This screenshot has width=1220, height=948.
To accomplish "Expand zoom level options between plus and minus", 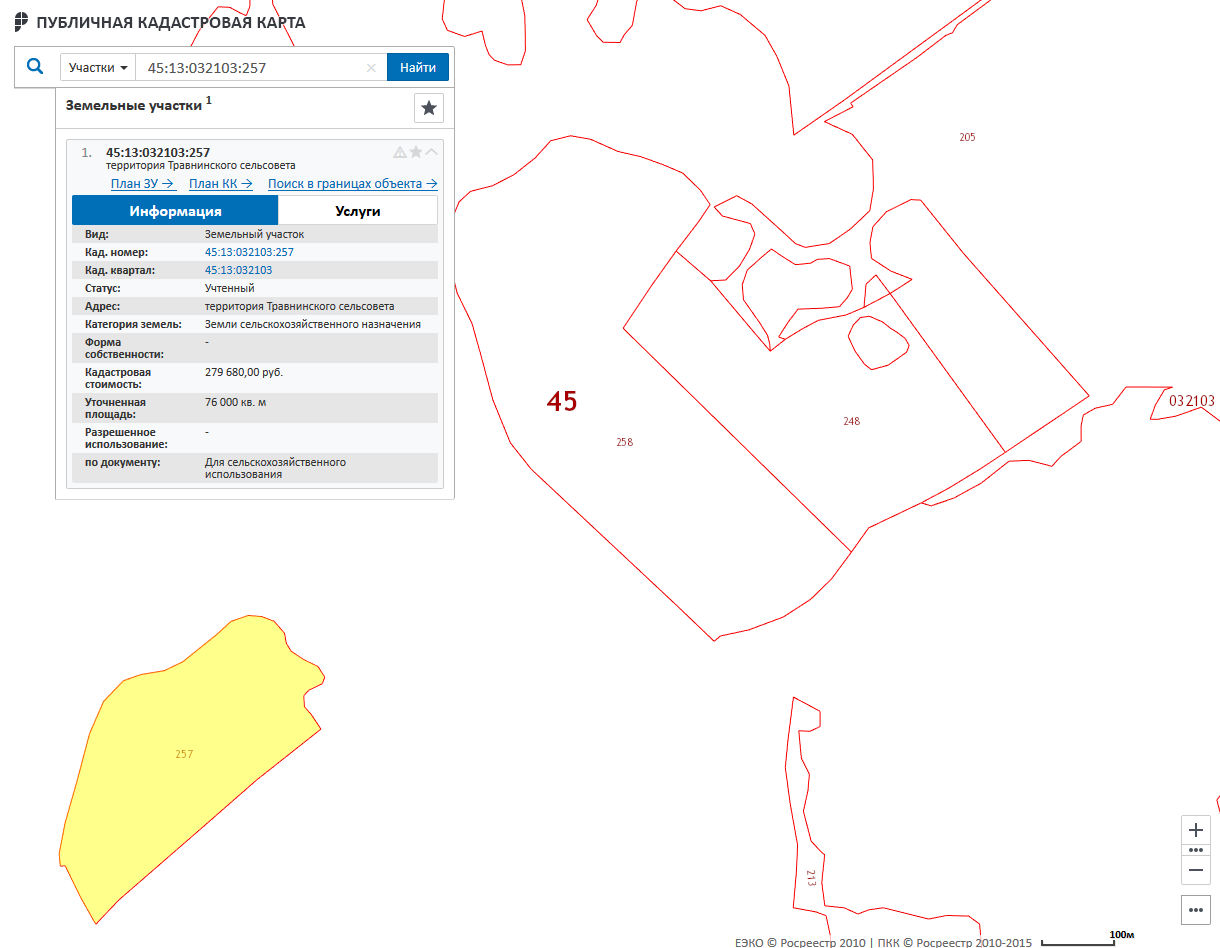I will [x=1196, y=850].
